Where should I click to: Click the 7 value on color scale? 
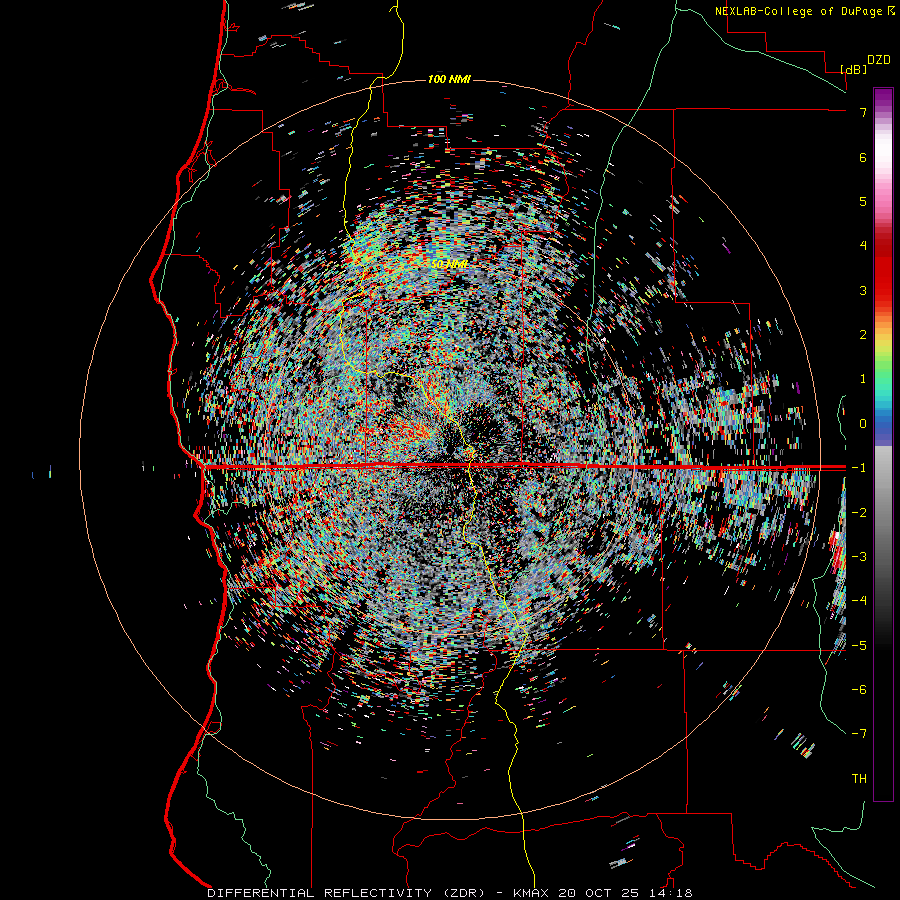pos(863,112)
